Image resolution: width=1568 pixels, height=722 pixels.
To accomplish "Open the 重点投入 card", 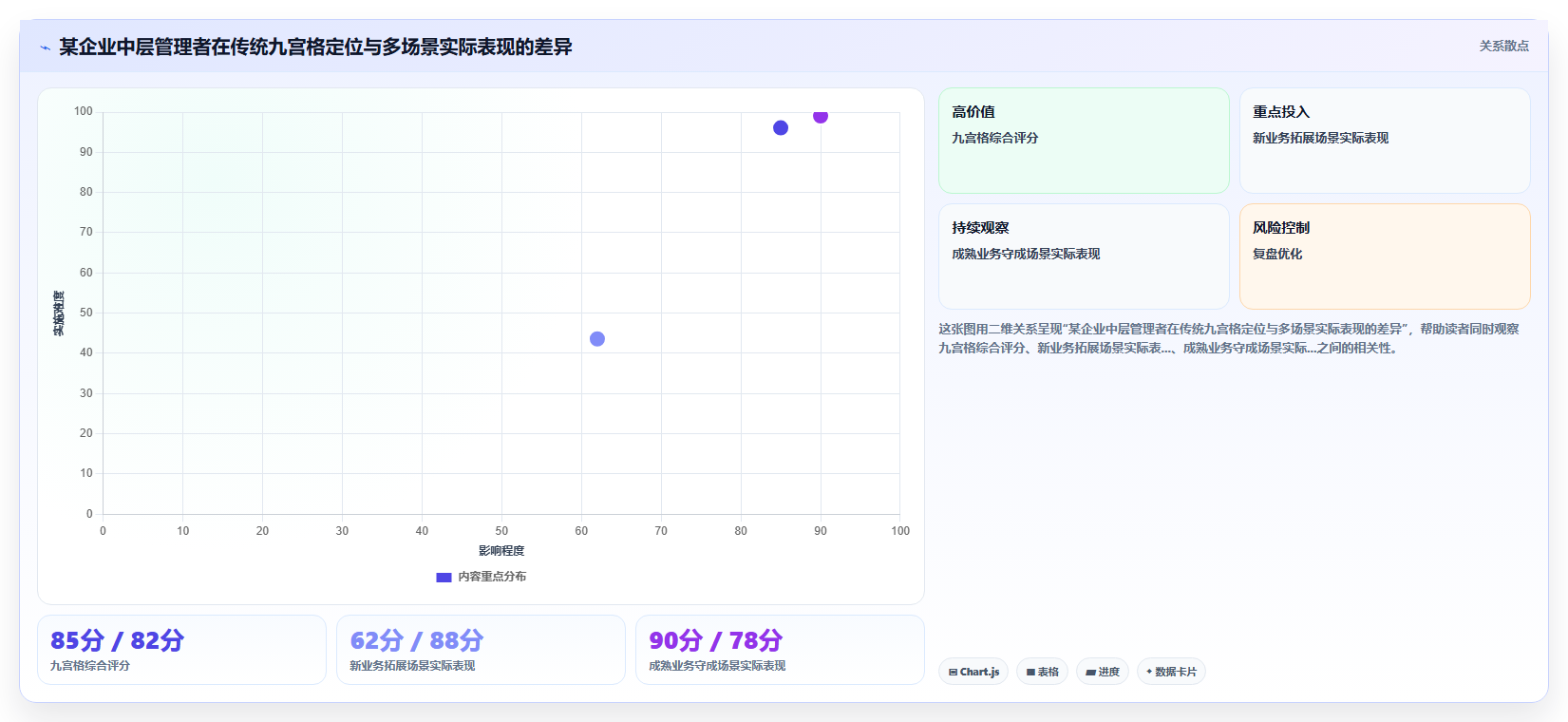I will pyautogui.click(x=1385, y=141).
